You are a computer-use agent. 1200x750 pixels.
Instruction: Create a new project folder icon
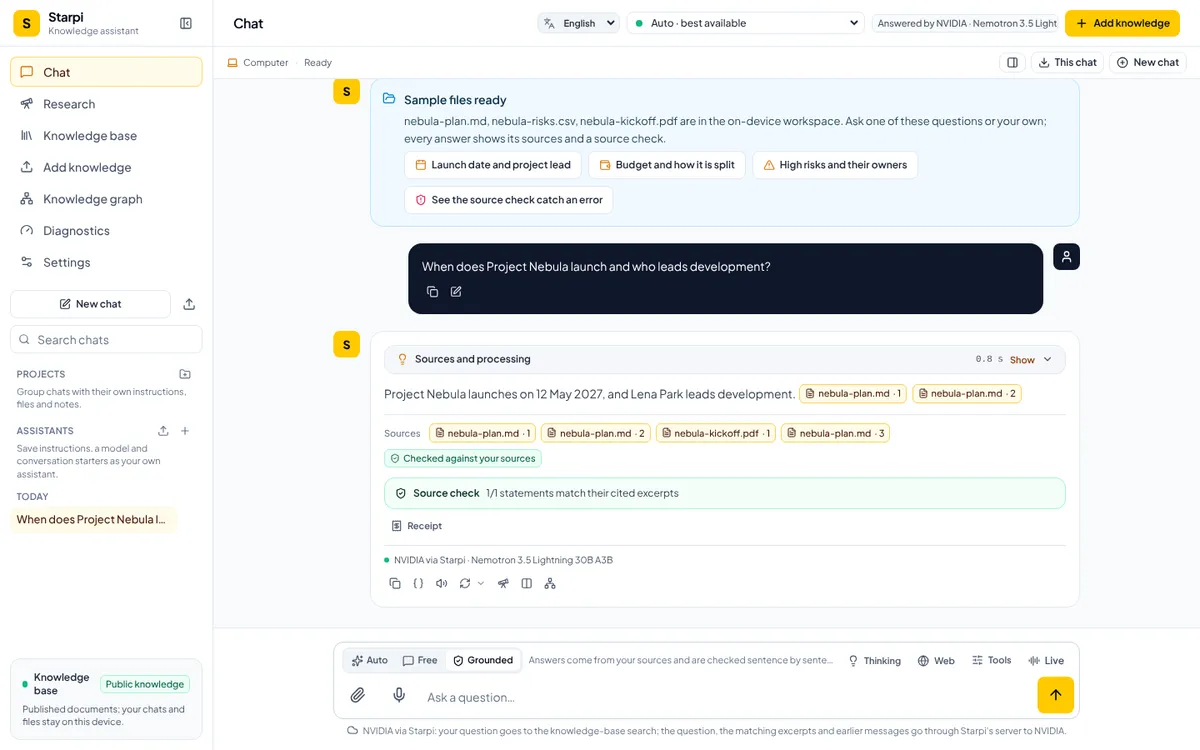[185, 374]
